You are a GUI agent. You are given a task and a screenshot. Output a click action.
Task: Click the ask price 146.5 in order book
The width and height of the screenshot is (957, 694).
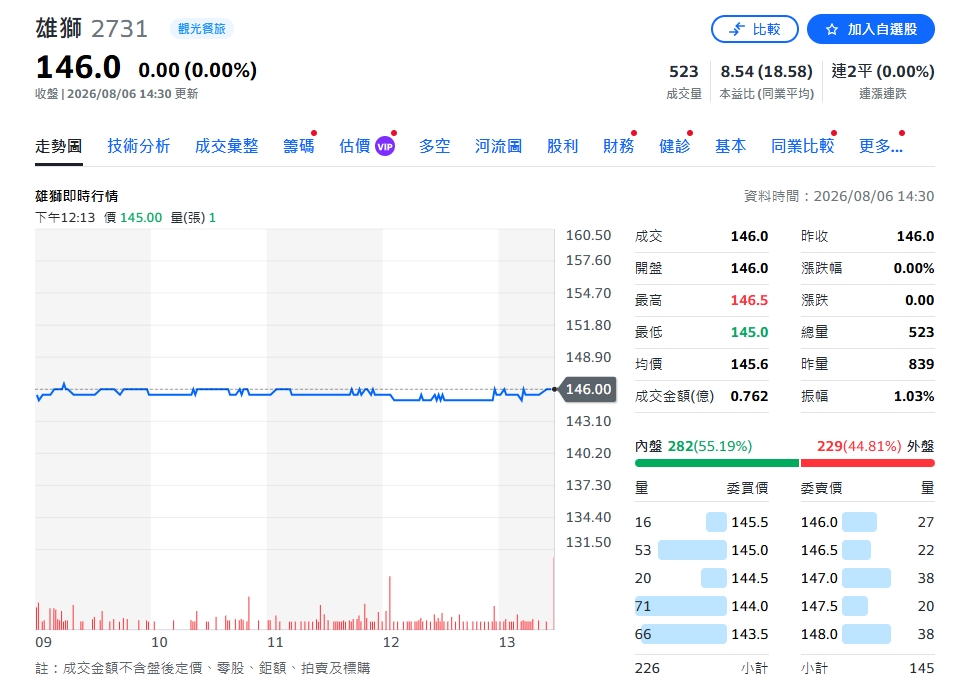pyautogui.click(x=819, y=551)
